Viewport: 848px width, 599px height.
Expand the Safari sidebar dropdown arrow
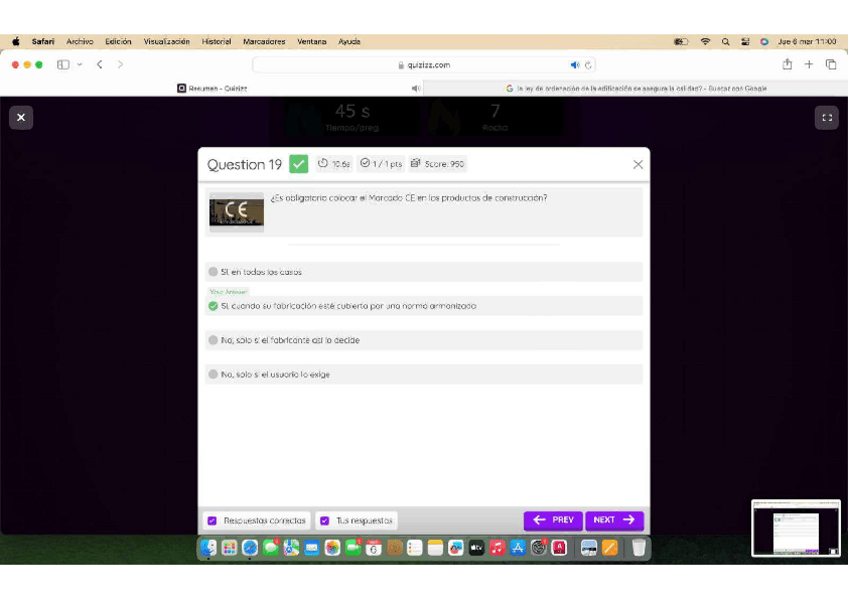(80, 65)
